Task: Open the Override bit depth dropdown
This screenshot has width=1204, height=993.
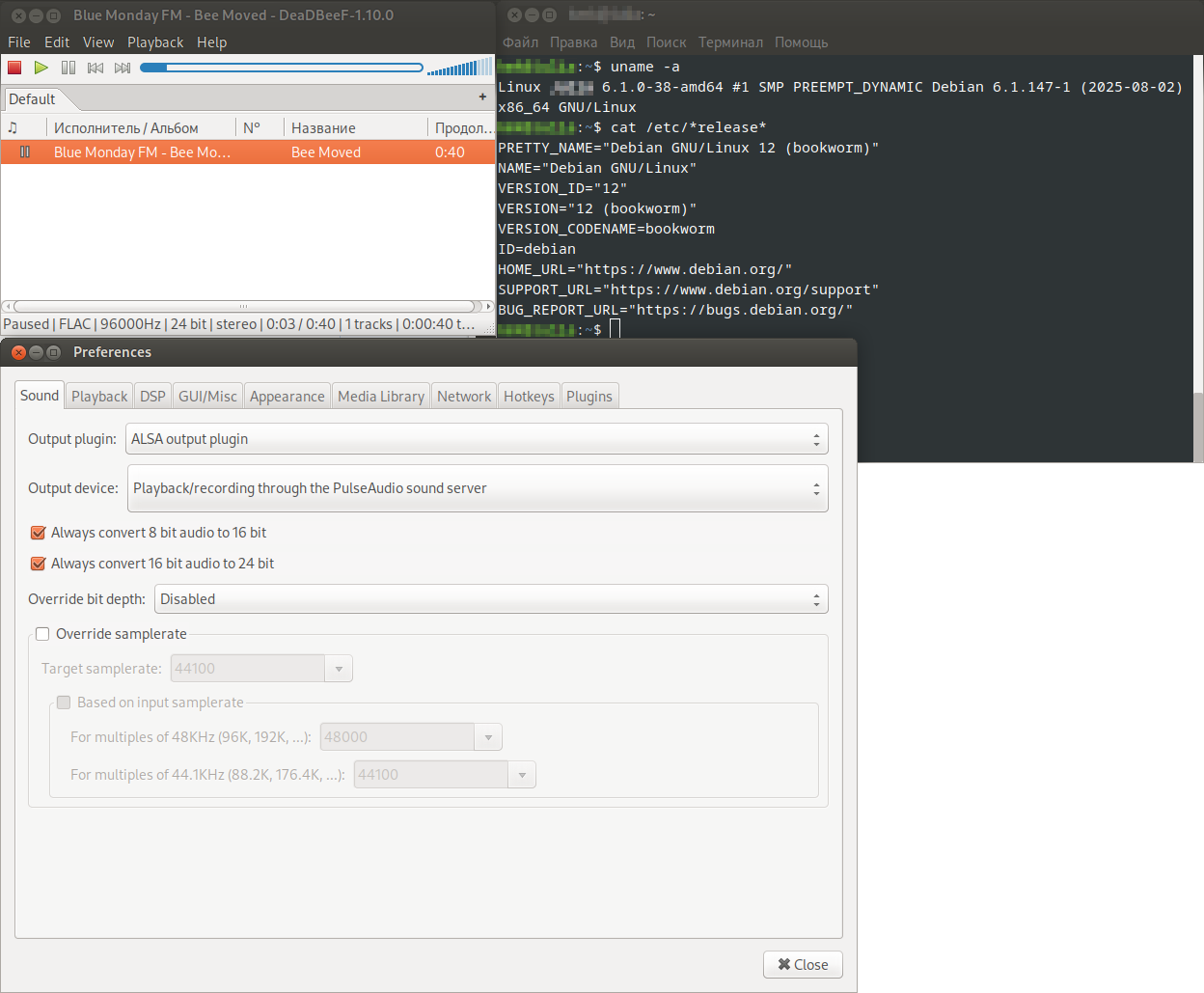Action: point(490,599)
